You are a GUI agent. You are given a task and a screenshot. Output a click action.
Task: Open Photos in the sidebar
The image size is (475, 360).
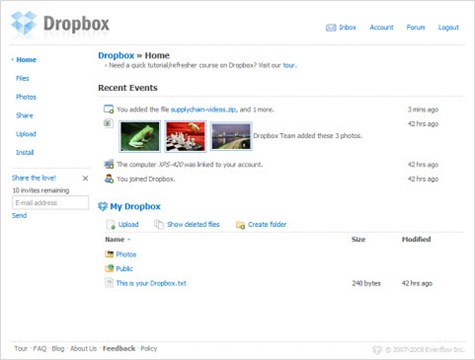click(x=26, y=97)
